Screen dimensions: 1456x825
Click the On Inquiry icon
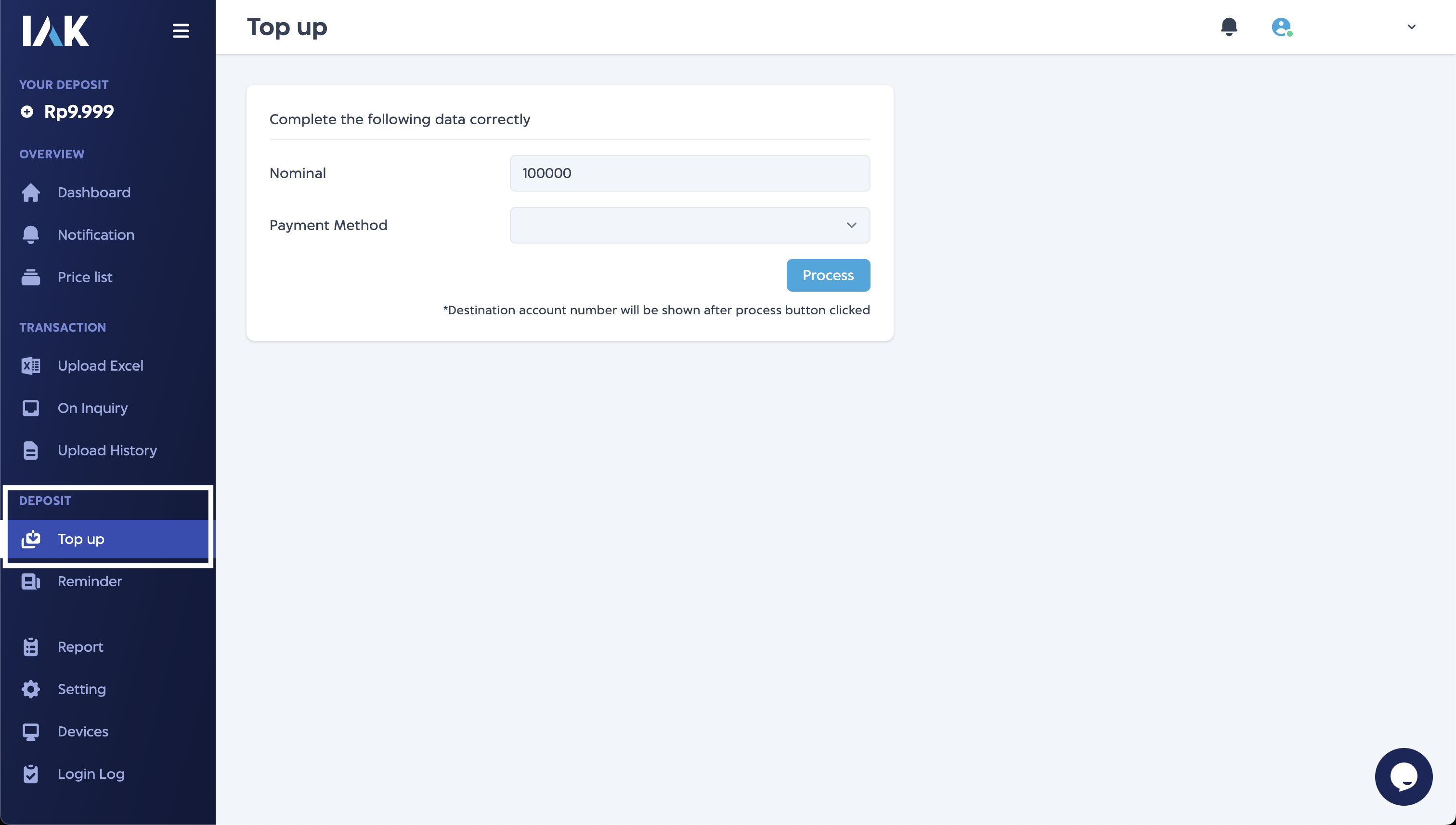[x=30, y=408]
